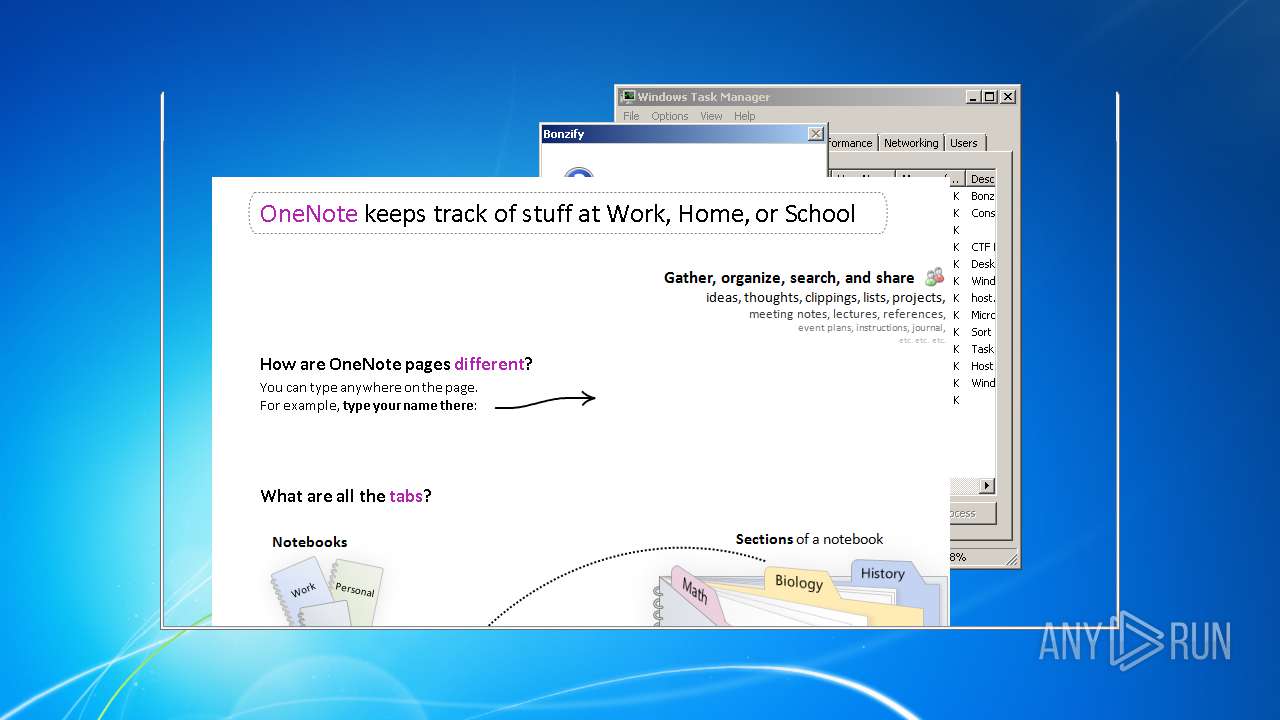The image size is (1280, 720).
Task: Switch to the Users tab in Task Manager
Action: (964, 143)
